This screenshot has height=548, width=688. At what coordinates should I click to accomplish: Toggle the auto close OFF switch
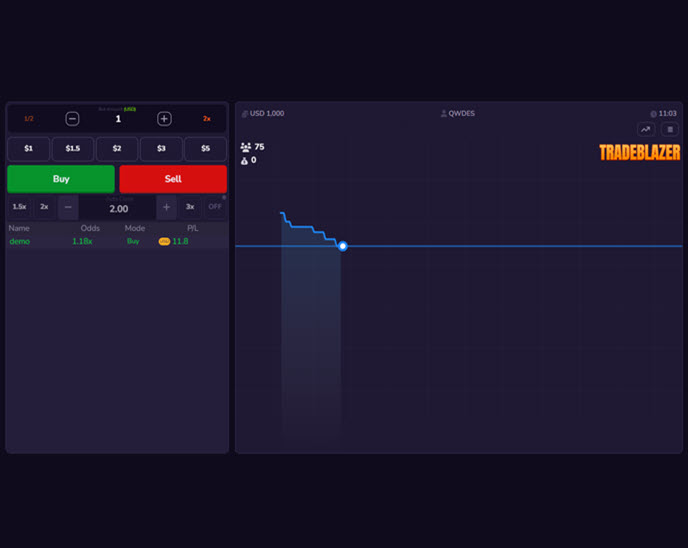click(x=215, y=207)
